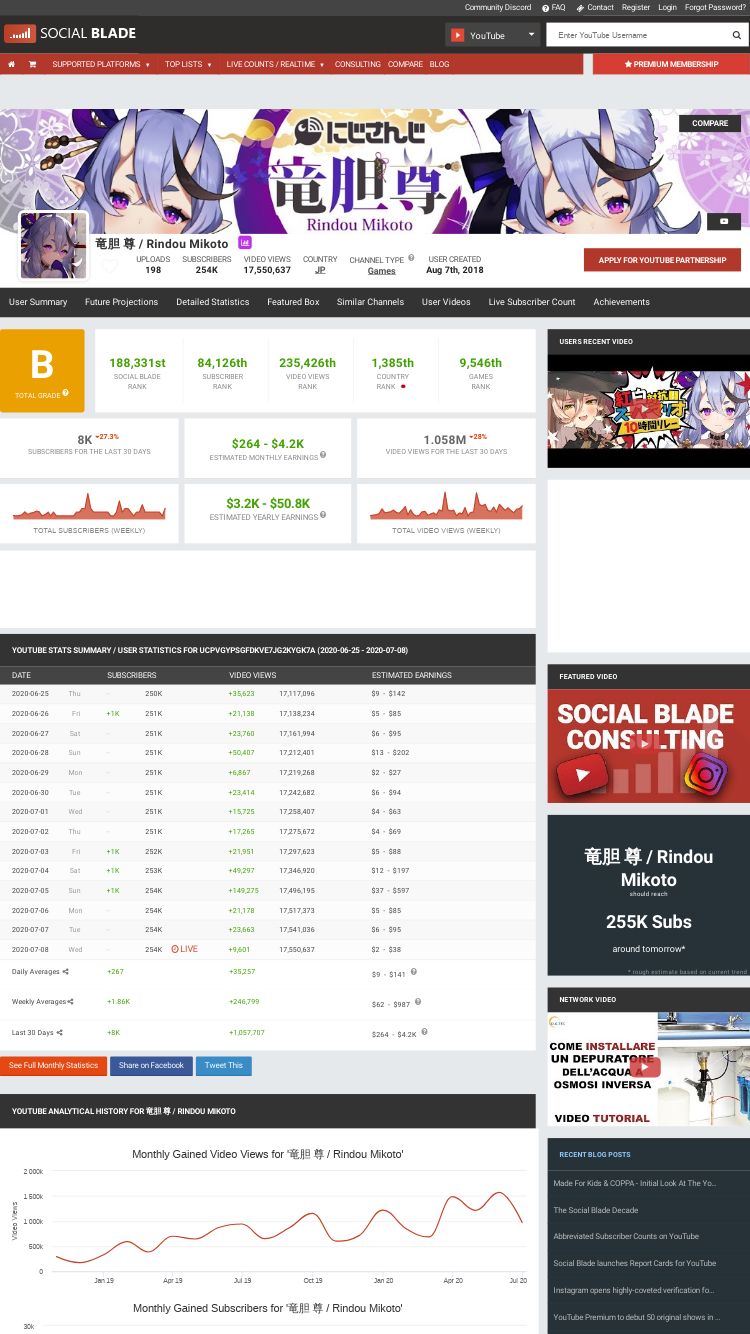Open Social Blade launches Report Cards post
The width and height of the screenshot is (750, 1334).
[635, 1263]
